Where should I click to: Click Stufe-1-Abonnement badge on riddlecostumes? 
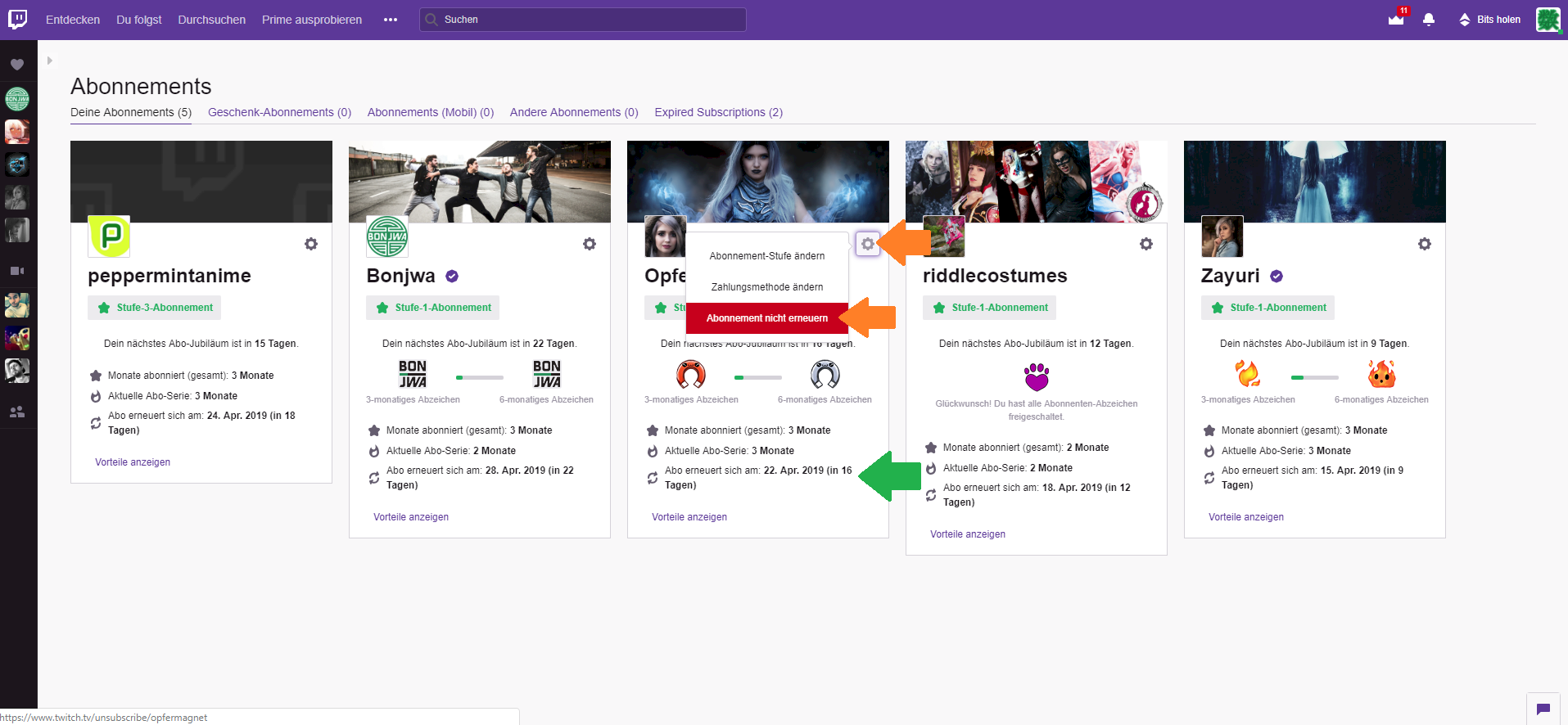click(x=990, y=308)
